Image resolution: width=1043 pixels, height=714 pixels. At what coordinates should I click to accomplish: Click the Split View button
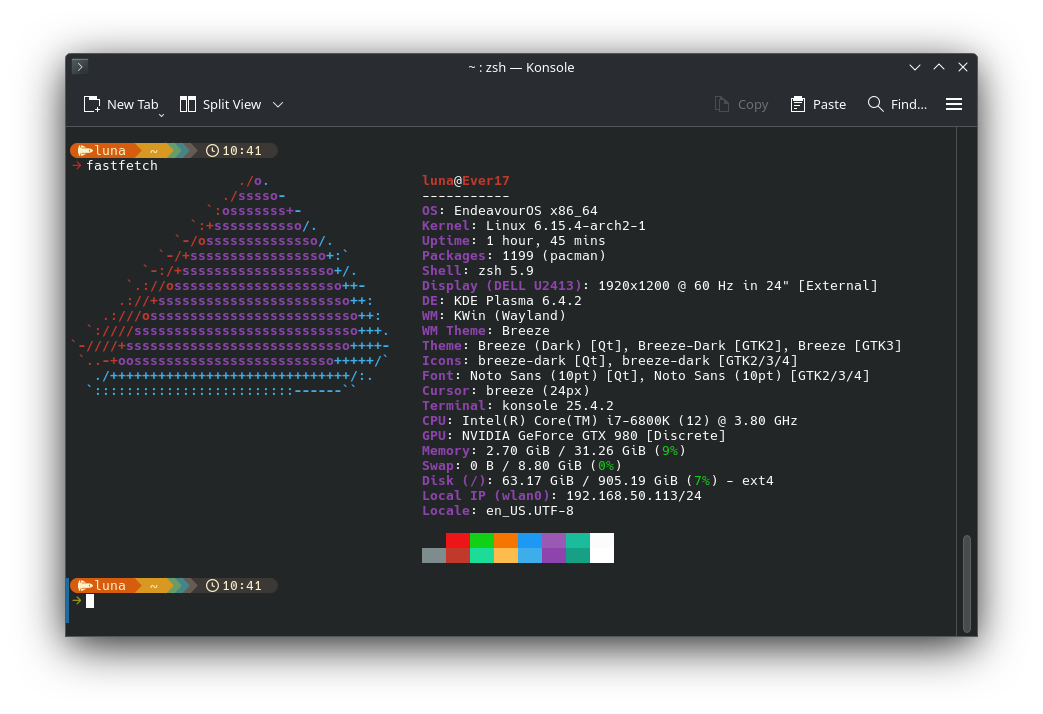221,104
